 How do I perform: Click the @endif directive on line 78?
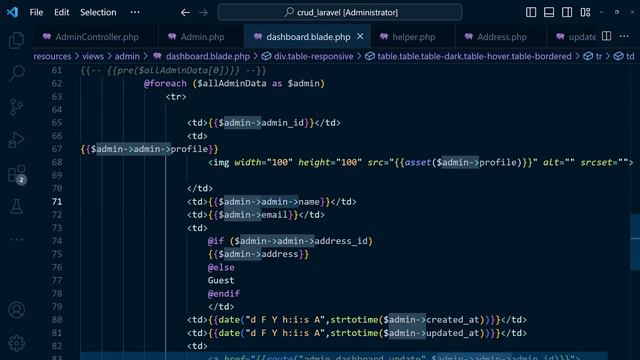click(224, 293)
